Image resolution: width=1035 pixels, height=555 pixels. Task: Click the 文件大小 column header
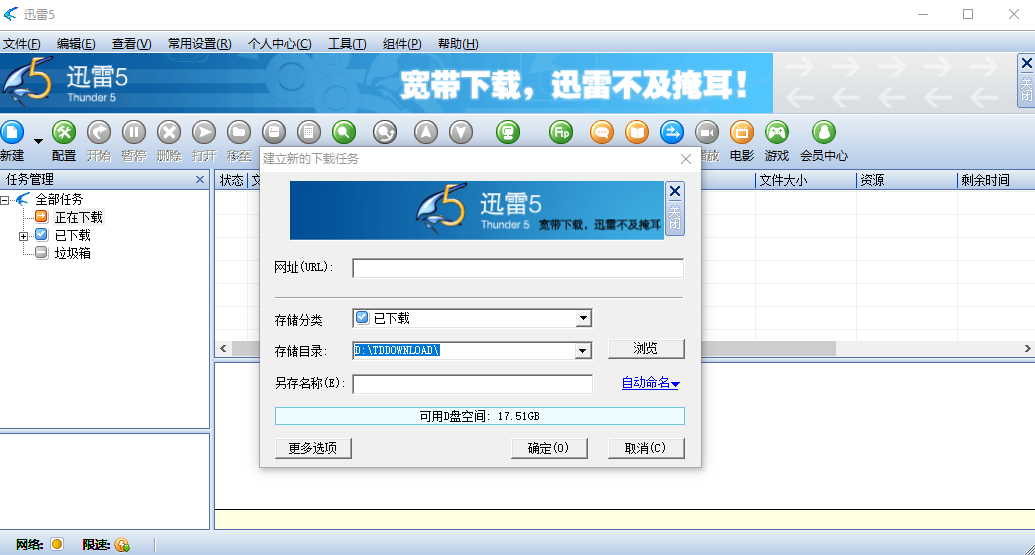pos(805,180)
